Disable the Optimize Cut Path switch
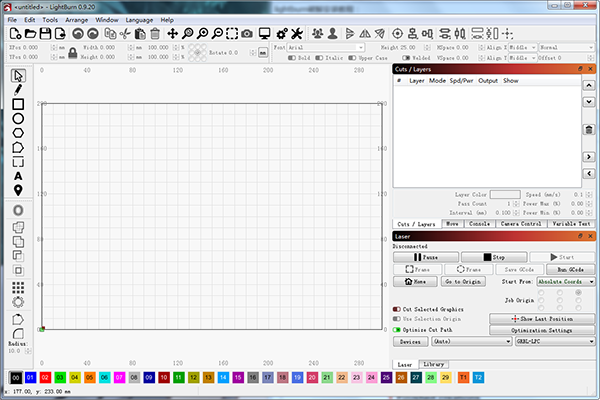This screenshot has height=400, width=600. [397, 330]
